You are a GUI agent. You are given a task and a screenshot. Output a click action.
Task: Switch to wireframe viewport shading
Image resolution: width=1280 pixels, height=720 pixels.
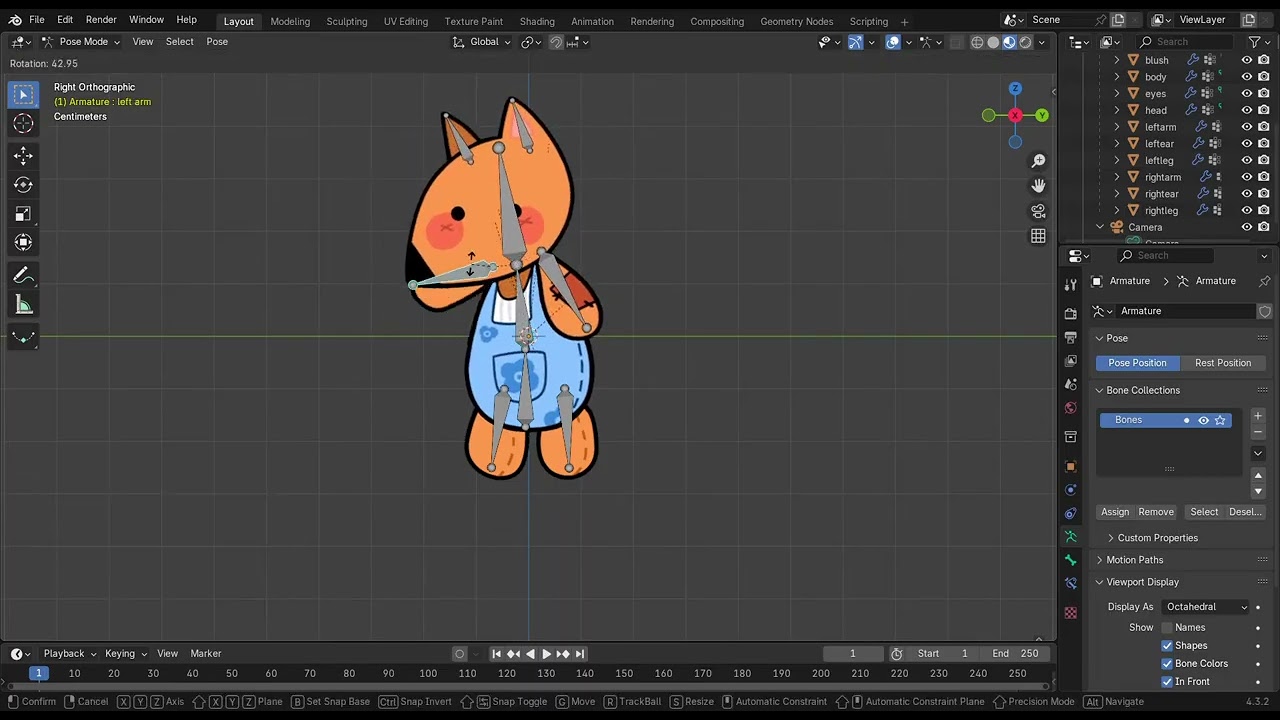tap(977, 42)
